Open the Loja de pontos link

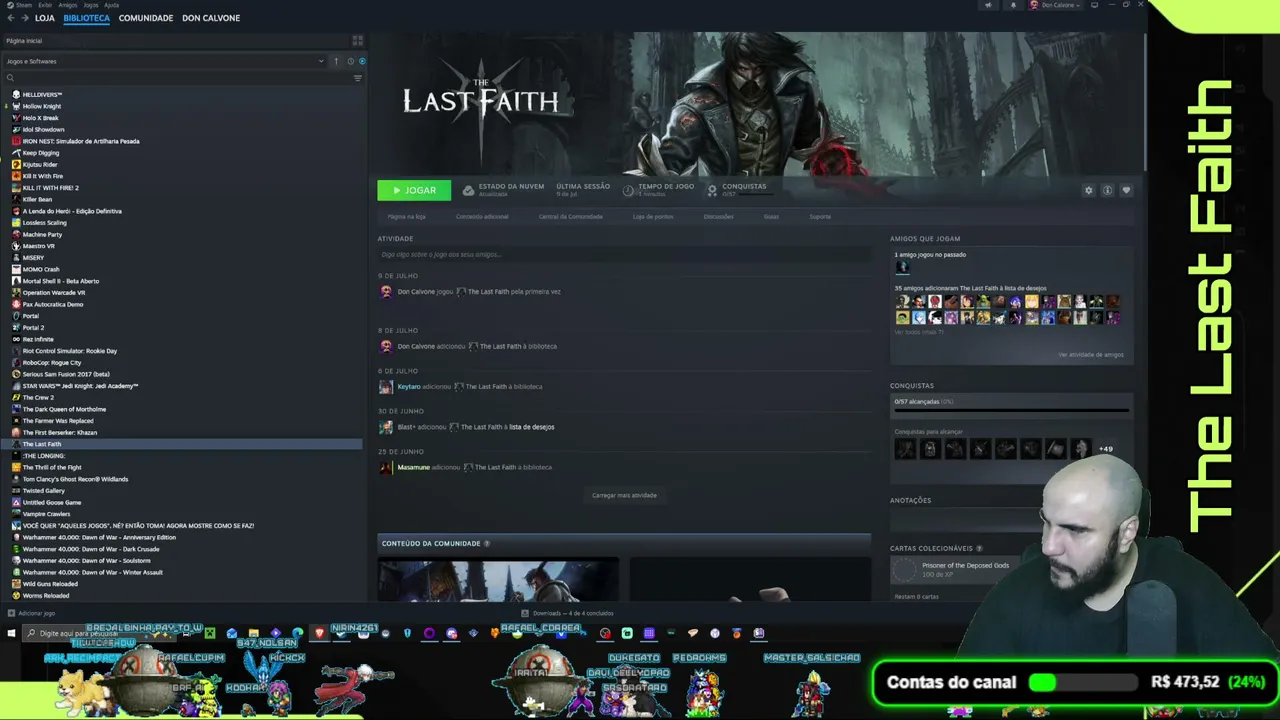click(653, 216)
